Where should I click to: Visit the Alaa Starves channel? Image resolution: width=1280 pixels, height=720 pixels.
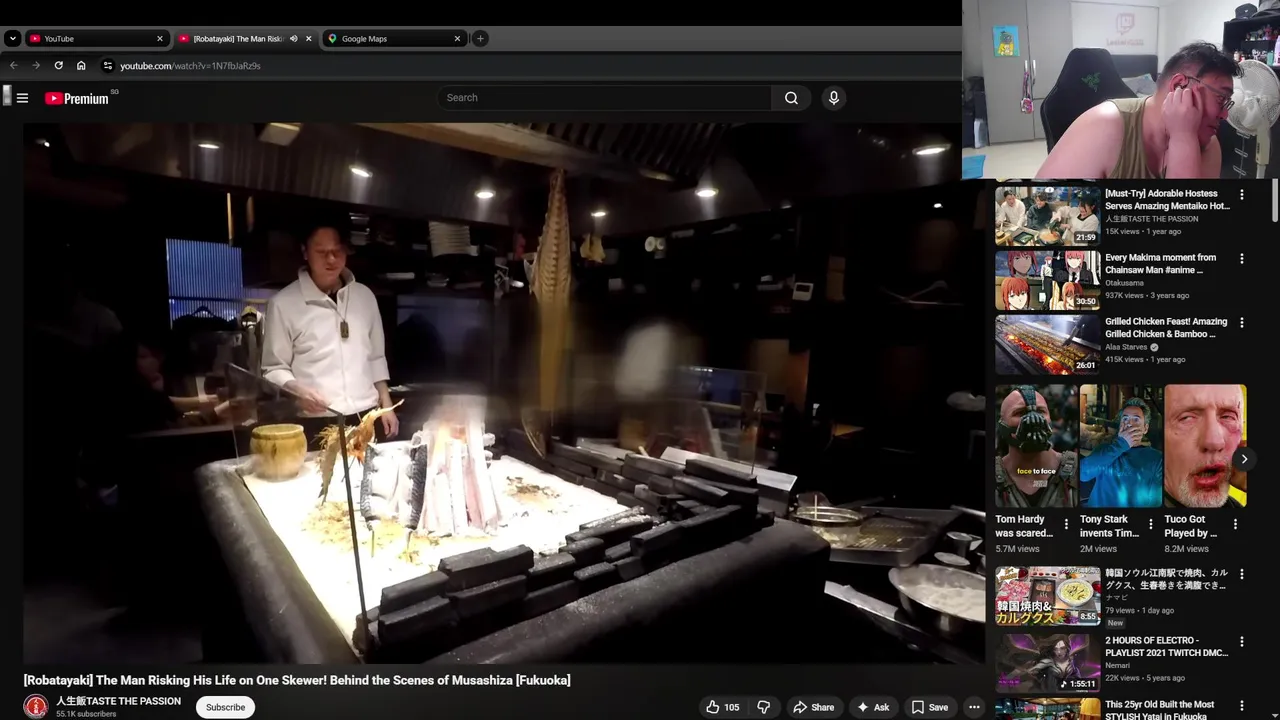tap(1126, 347)
